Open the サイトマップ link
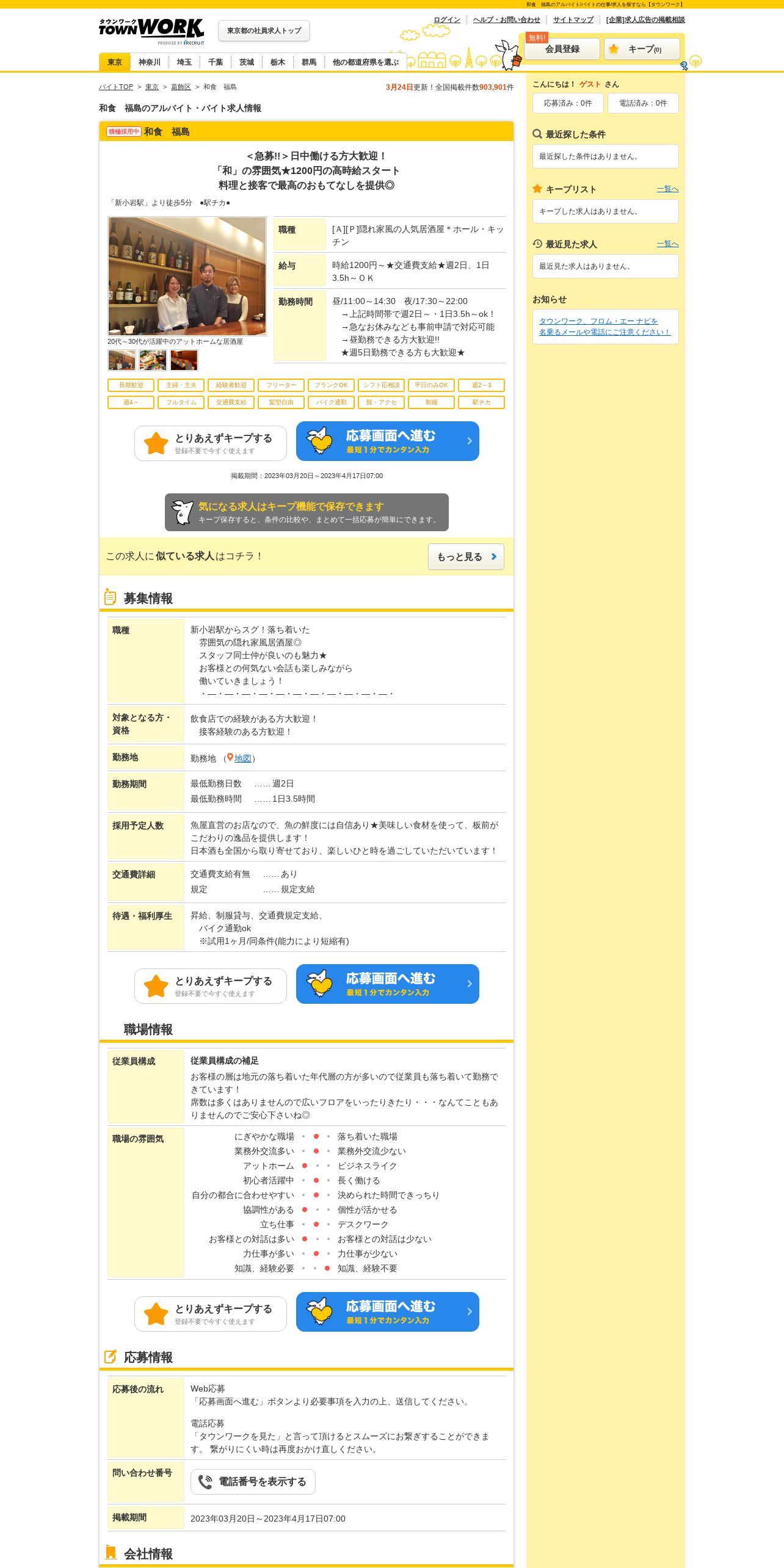784x1568 pixels. coord(573,20)
